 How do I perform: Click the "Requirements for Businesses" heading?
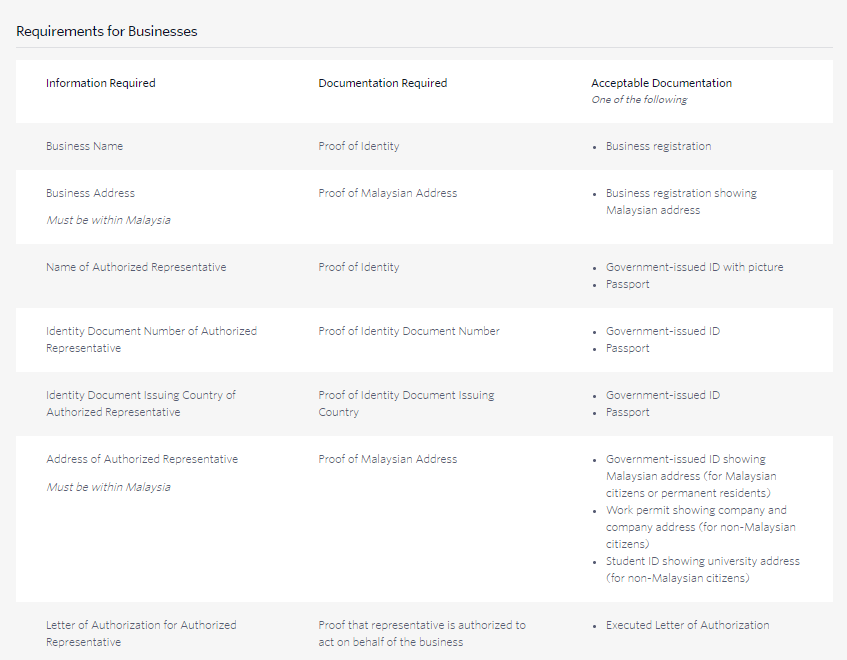tap(107, 31)
